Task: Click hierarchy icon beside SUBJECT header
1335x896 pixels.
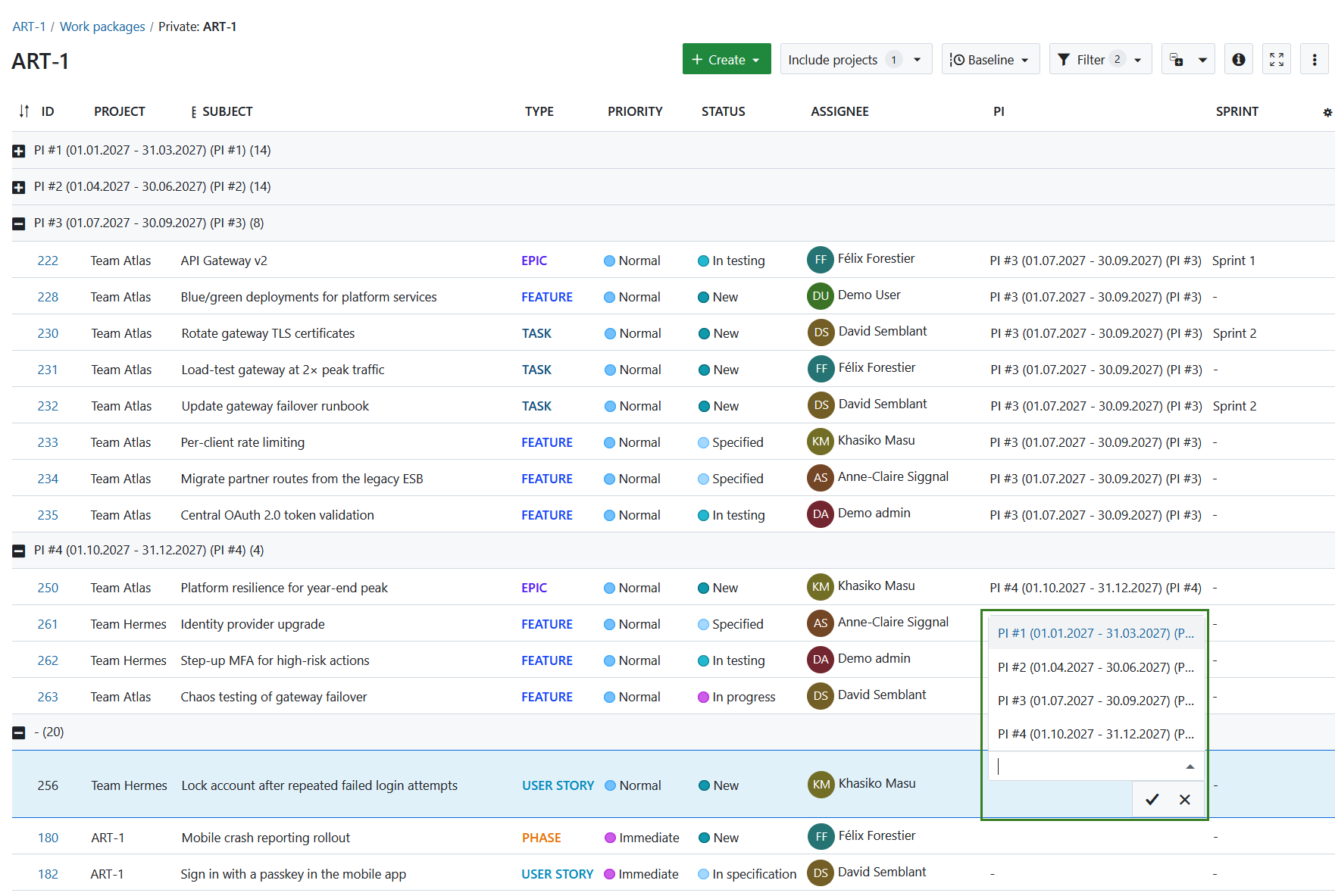Action: point(194,112)
